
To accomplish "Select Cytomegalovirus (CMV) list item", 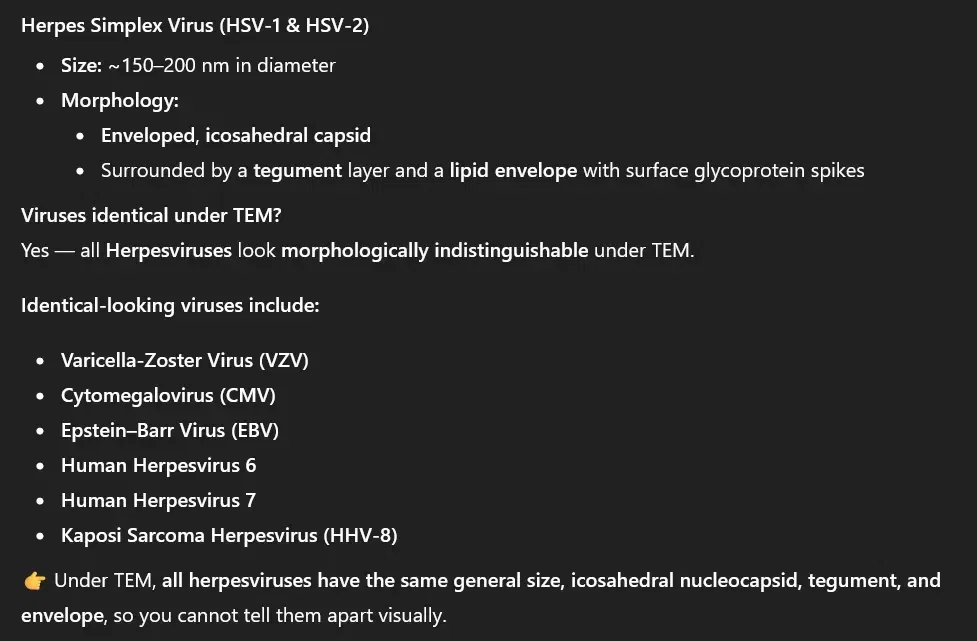I will pos(168,396).
